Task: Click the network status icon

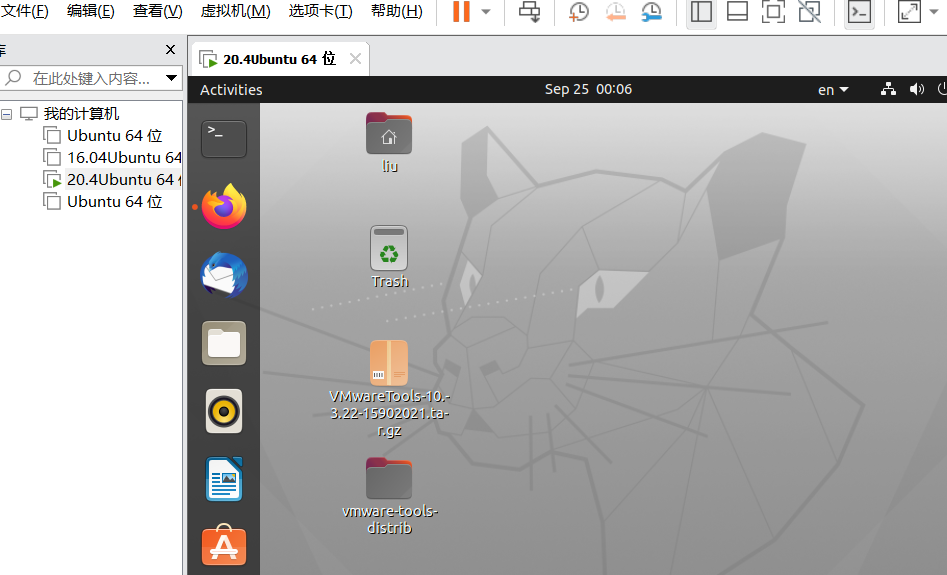Action: click(888, 89)
